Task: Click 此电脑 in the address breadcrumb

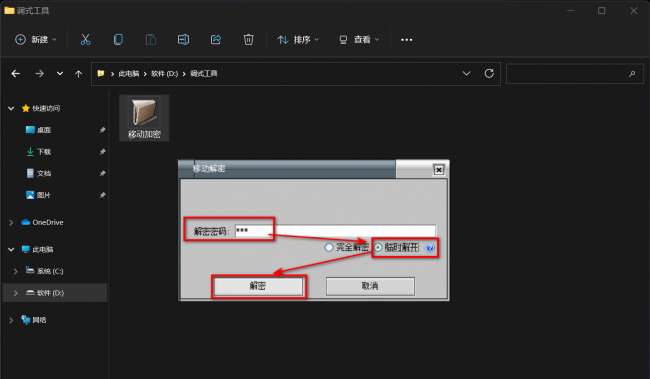Action: click(x=129, y=74)
